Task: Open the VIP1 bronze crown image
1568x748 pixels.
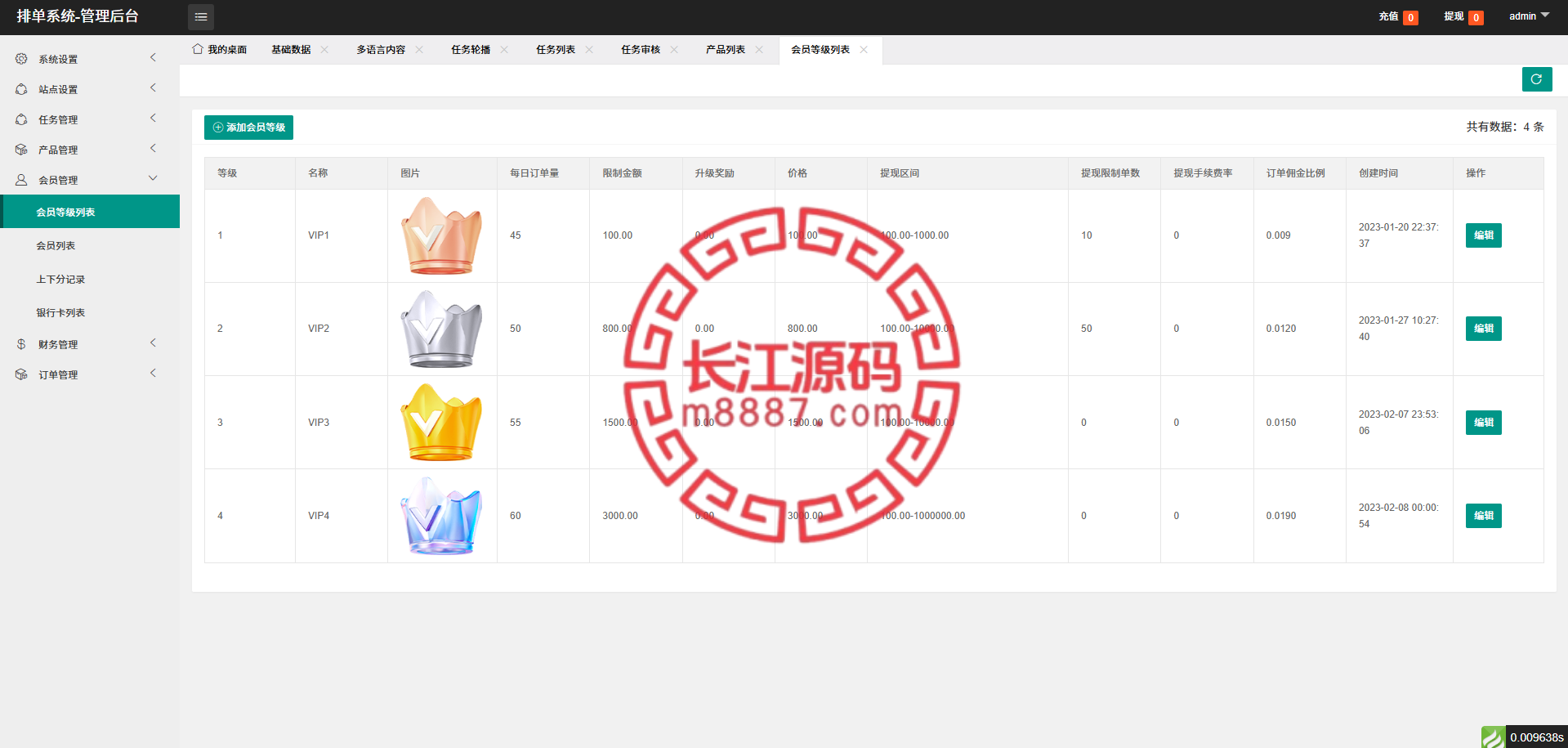Action: click(x=441, y=235)
